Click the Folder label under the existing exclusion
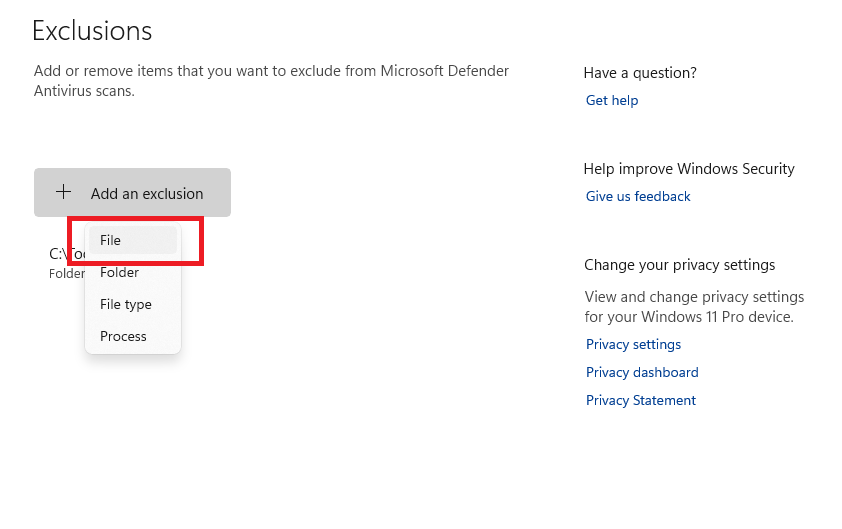Screen dimensions: 842x529 [65, 273]
